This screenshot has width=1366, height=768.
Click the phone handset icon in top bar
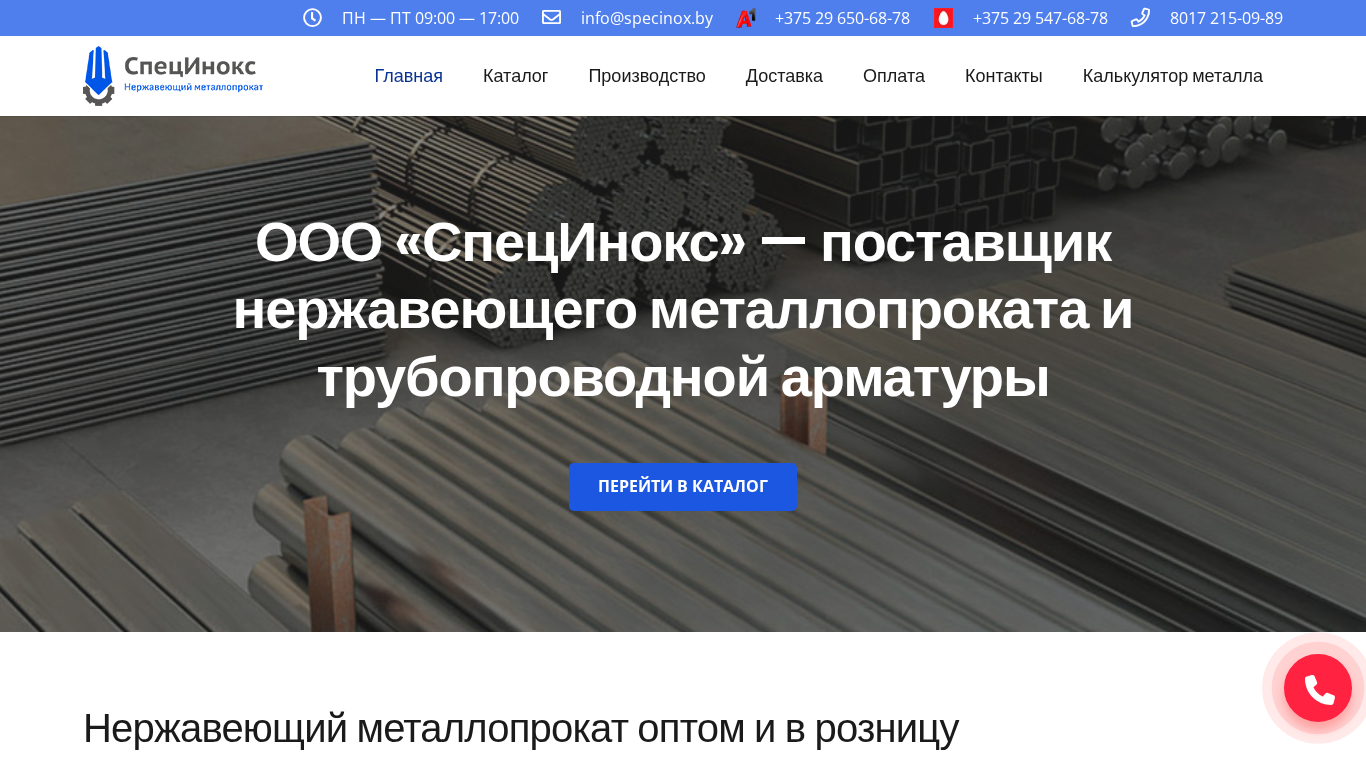coord(1140,17)
